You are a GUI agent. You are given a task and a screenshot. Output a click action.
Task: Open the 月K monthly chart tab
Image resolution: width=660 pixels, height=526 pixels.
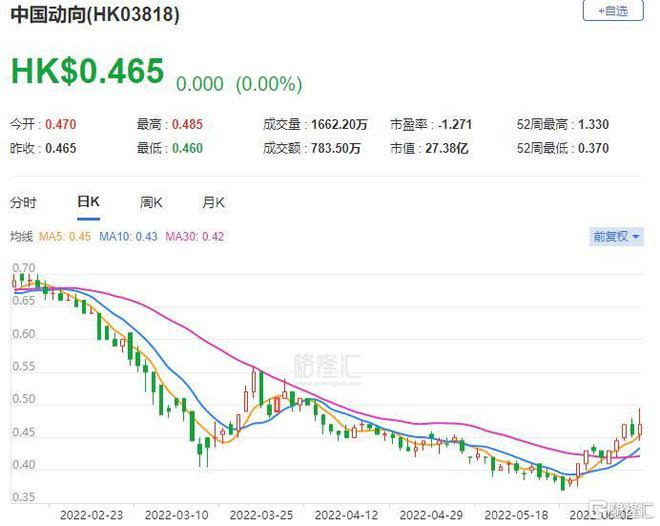click(213, 203)
